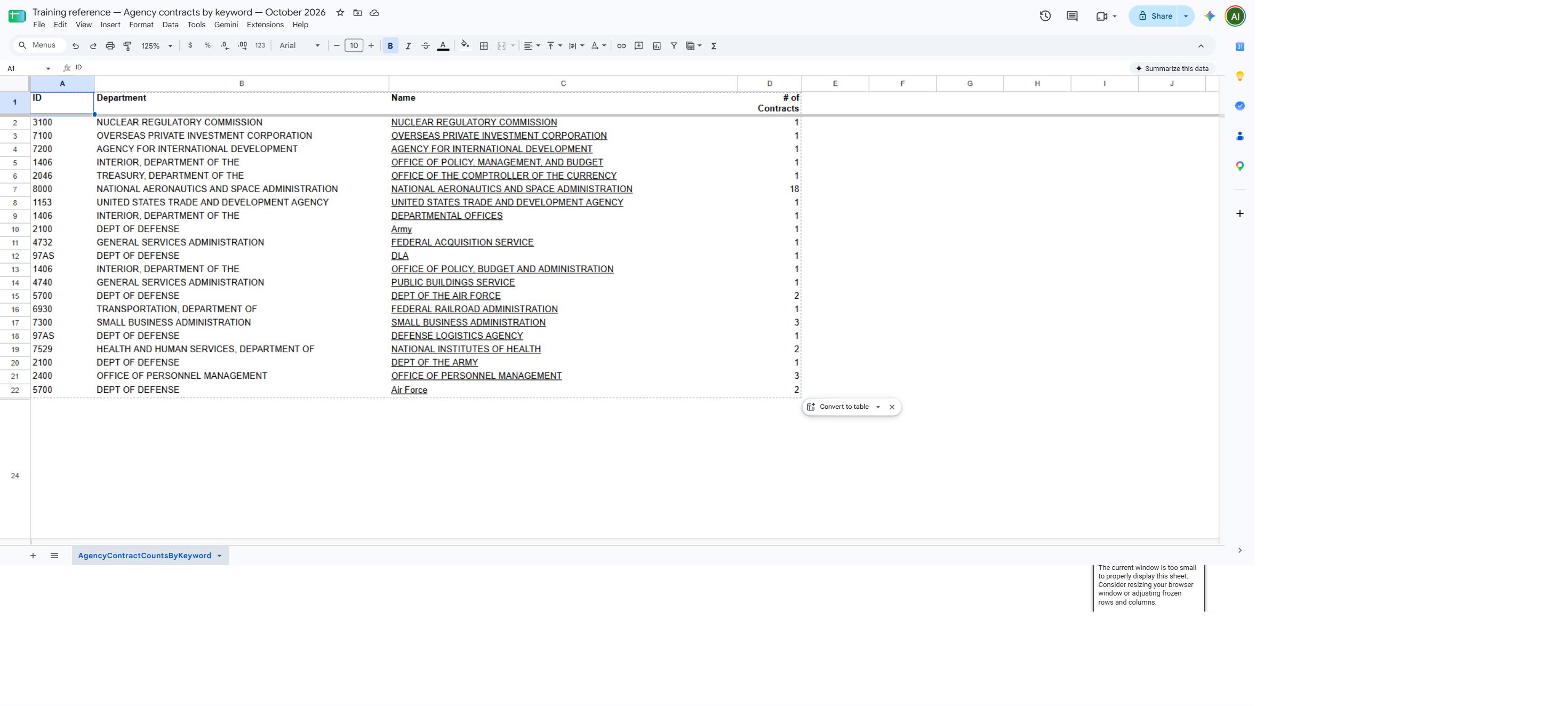Open the Functions sigma icon
The width and height of the screenshot is (1568, 706).
714,46
